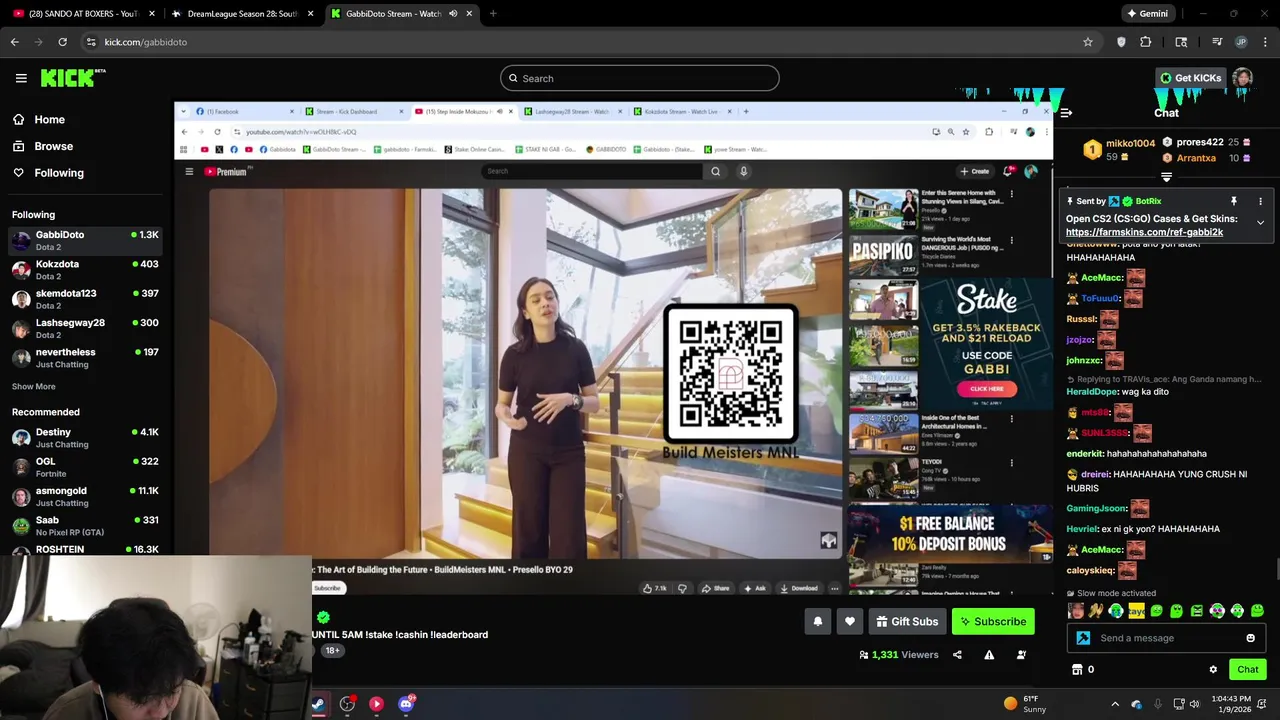This screenshot has height=720, width=1280.
Task: Open the Gemini button in Chrome
Action: point(1147,14)
